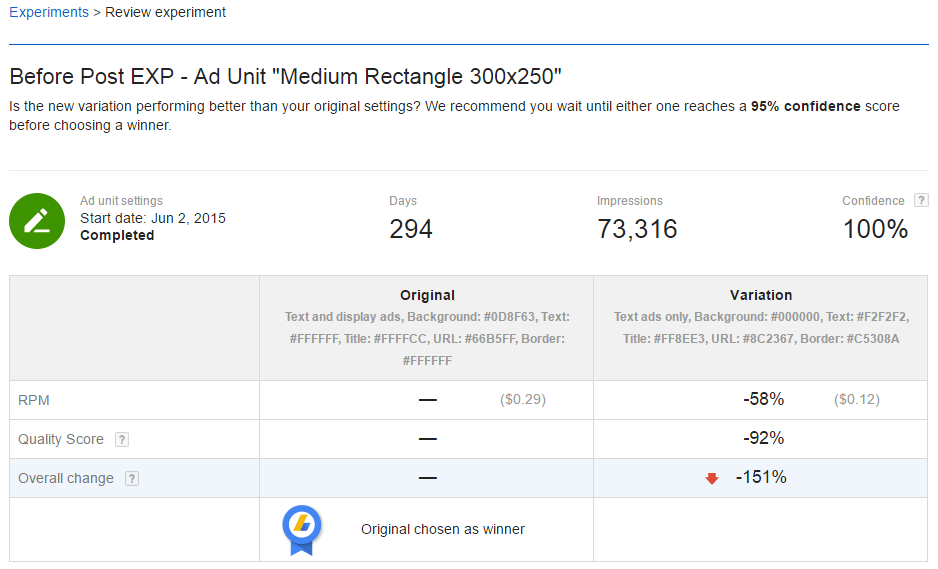Click the 294 days value

click(x=411, y=229)
